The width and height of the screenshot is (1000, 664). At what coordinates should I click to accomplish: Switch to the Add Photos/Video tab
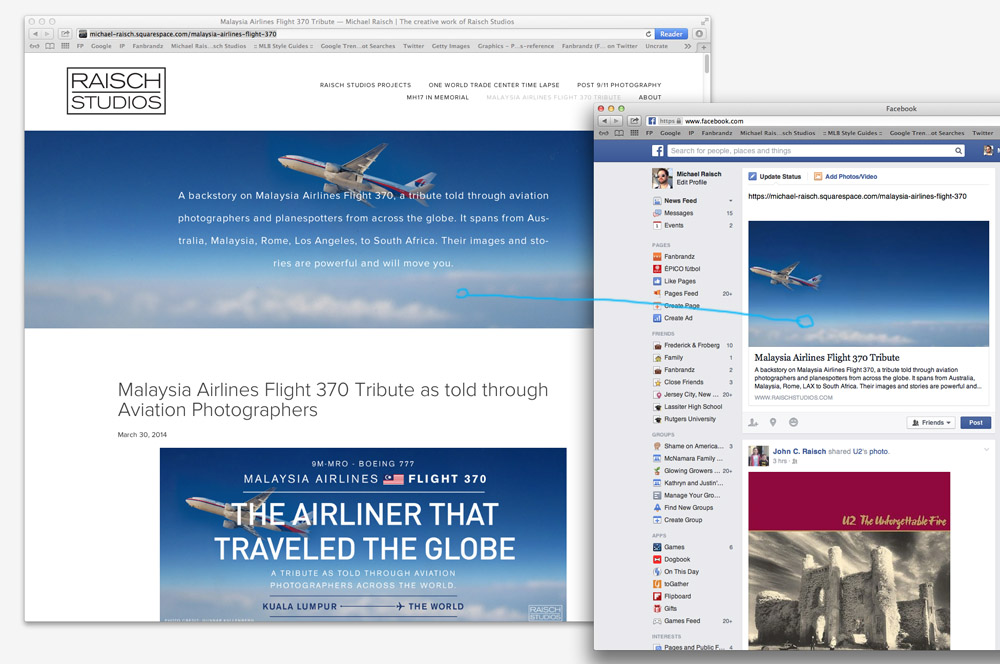click(845, 177)
